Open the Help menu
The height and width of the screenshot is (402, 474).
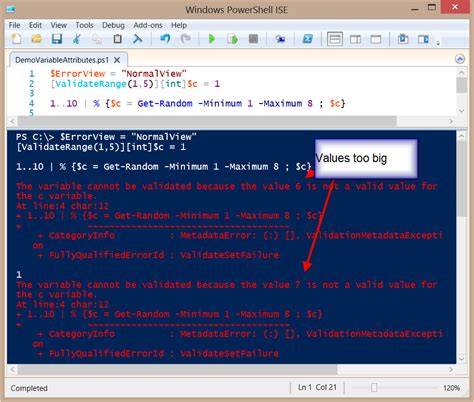click(179, 25)
